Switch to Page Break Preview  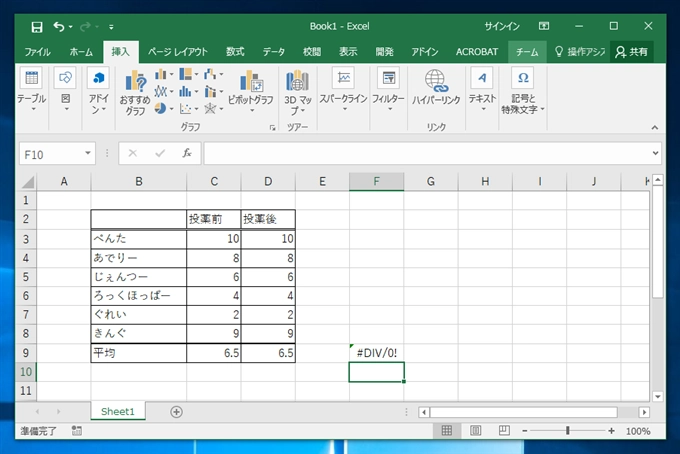[x=504, y=431]
